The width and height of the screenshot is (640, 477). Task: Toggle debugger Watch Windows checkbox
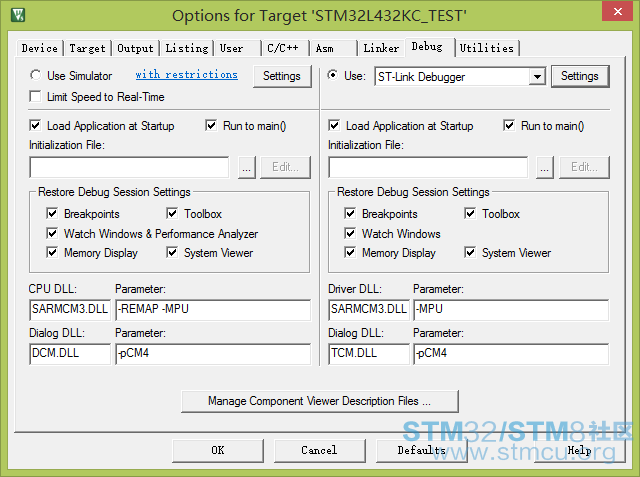350,233
